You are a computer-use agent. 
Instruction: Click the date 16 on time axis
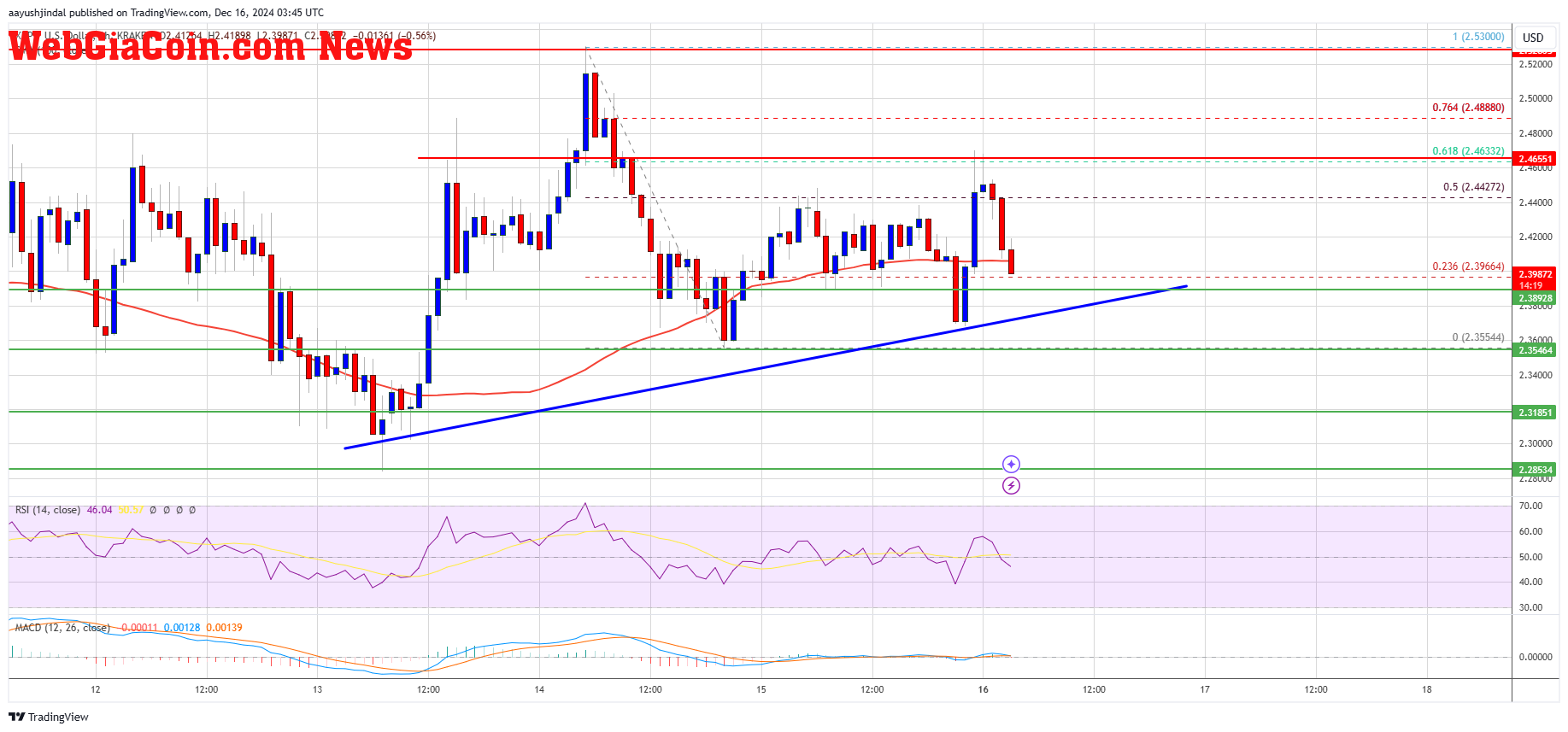click(983, 689)
